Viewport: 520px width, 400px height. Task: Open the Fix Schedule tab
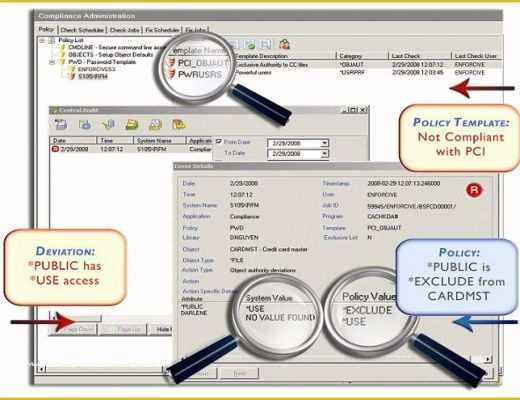click(x=162, y=30)
